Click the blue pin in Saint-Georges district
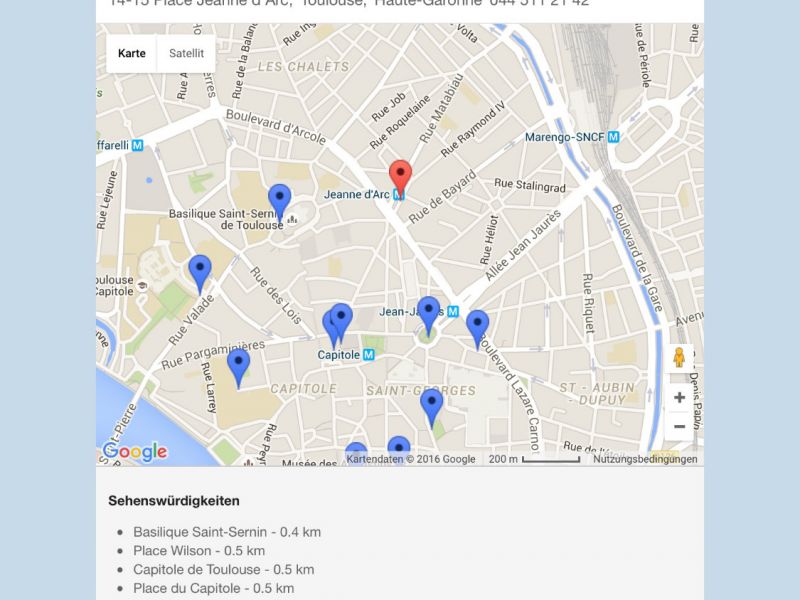Screen dimensions: 800x600 (x=432, y=408)
